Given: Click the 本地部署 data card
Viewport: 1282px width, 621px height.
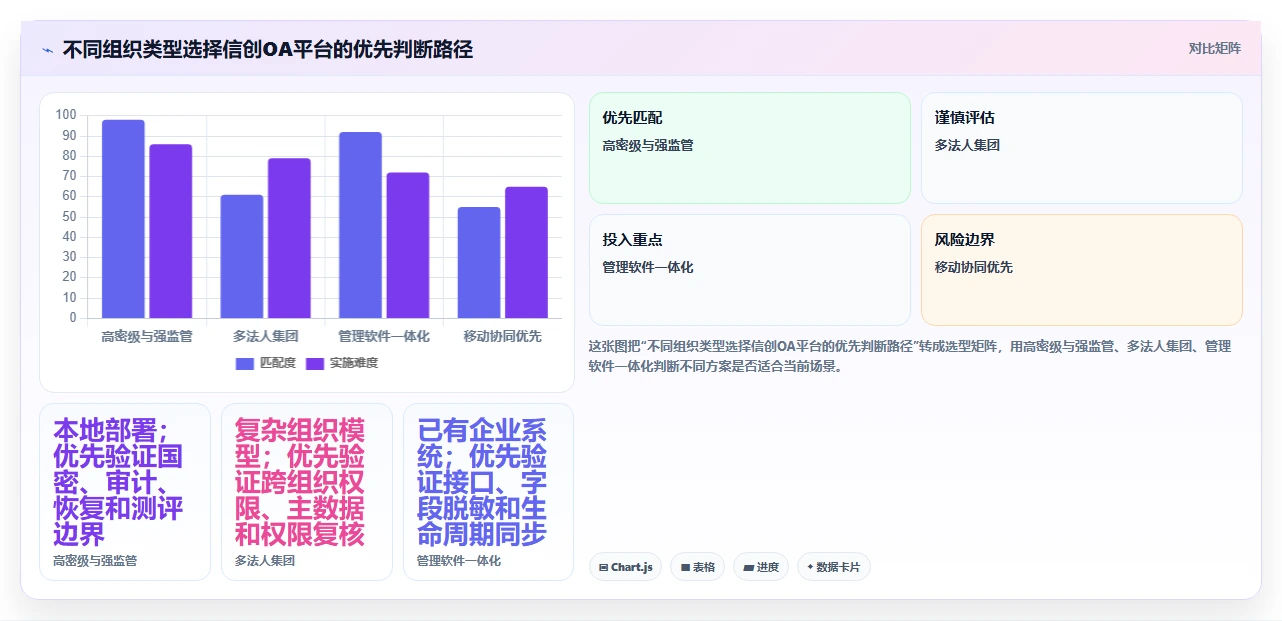Looking at the screenshot, I should 125,492.
